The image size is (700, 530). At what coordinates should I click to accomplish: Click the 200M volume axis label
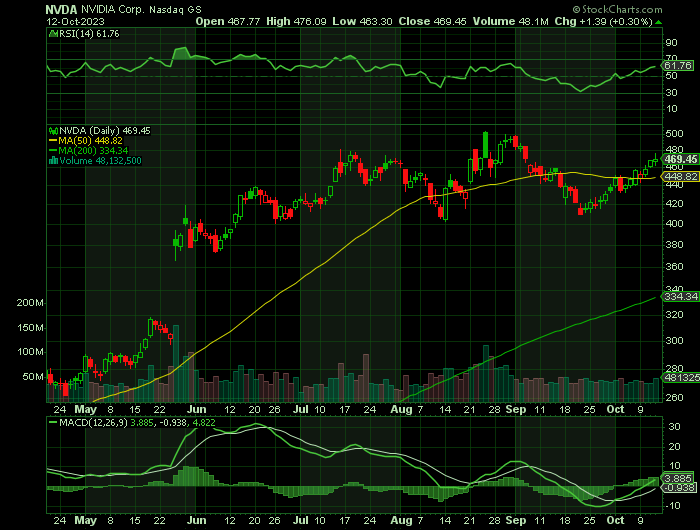click(x=30, y=303)
